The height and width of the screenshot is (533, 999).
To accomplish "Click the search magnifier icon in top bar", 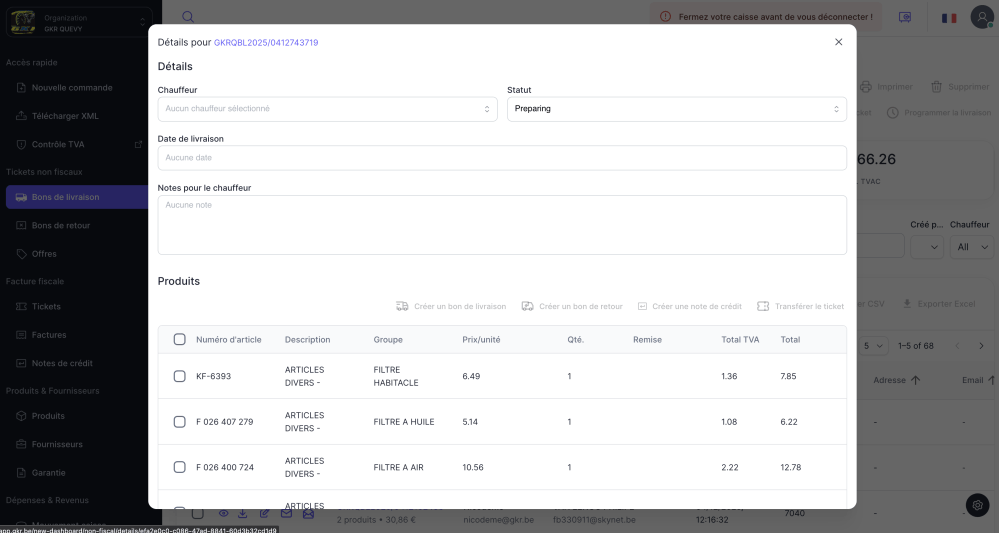I will 188,17.
